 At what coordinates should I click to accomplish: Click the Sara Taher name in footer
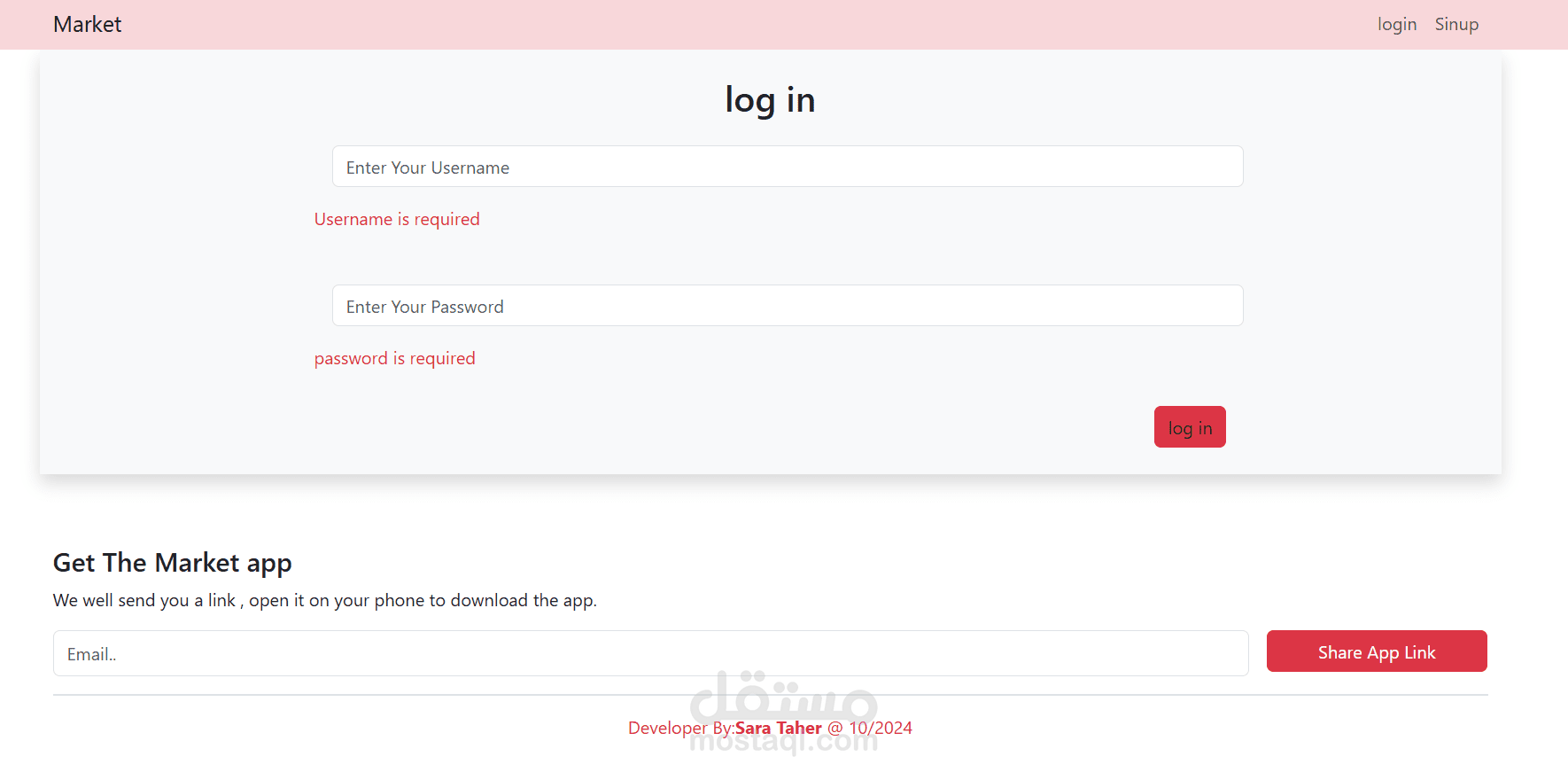779,728
